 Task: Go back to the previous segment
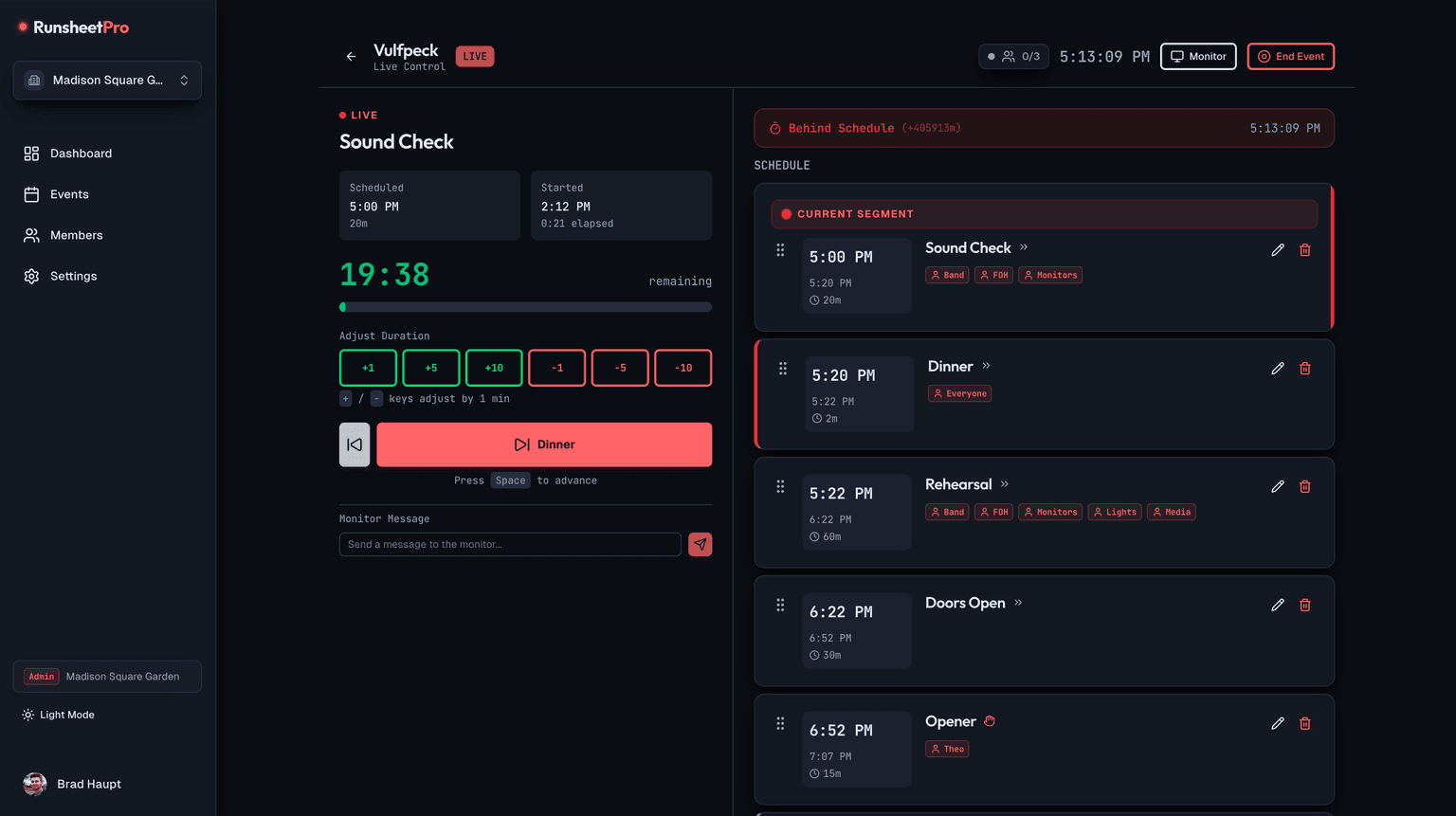[x=355, y=444]
